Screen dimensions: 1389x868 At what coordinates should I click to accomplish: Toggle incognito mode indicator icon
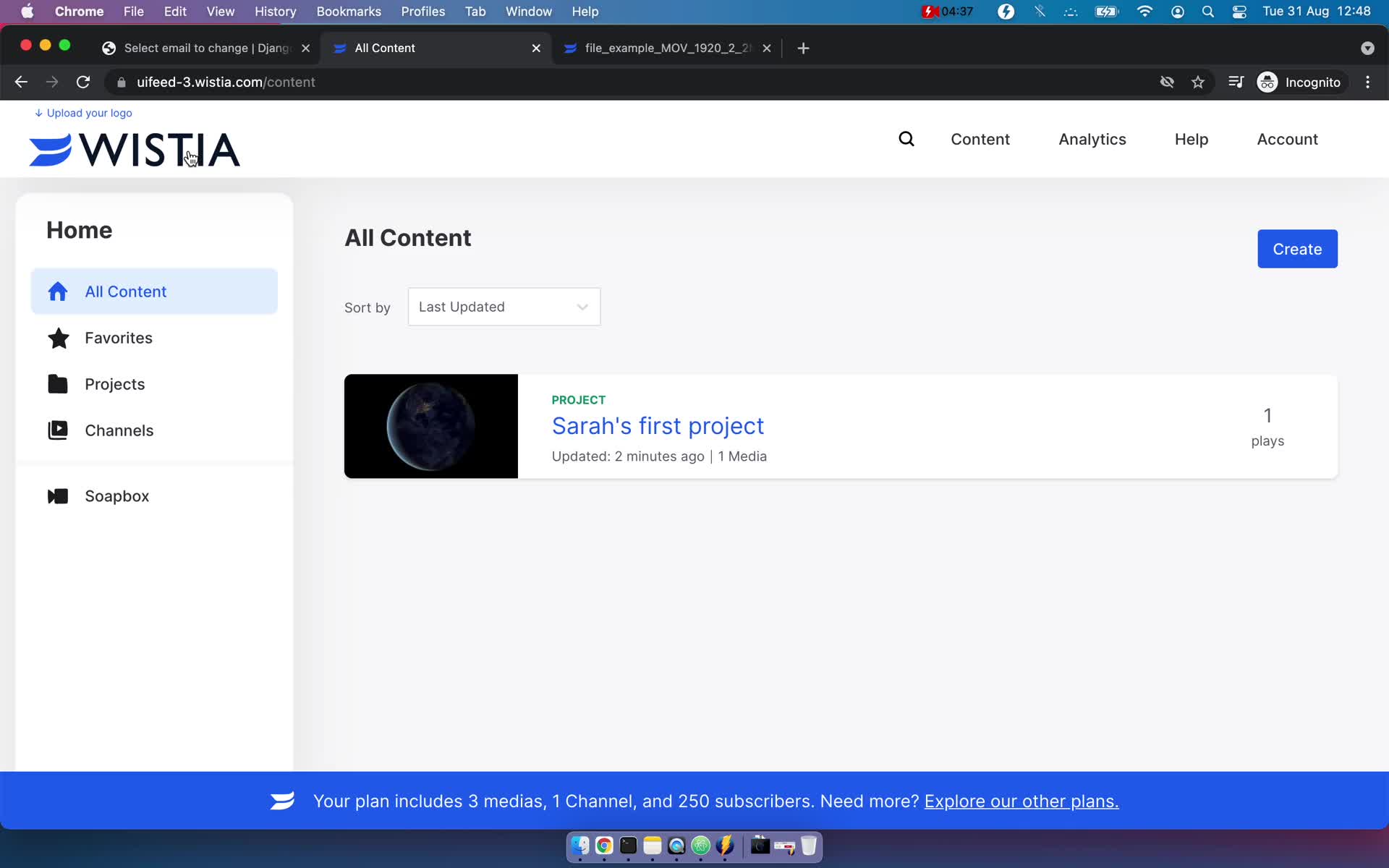(x=1268, y=82)
